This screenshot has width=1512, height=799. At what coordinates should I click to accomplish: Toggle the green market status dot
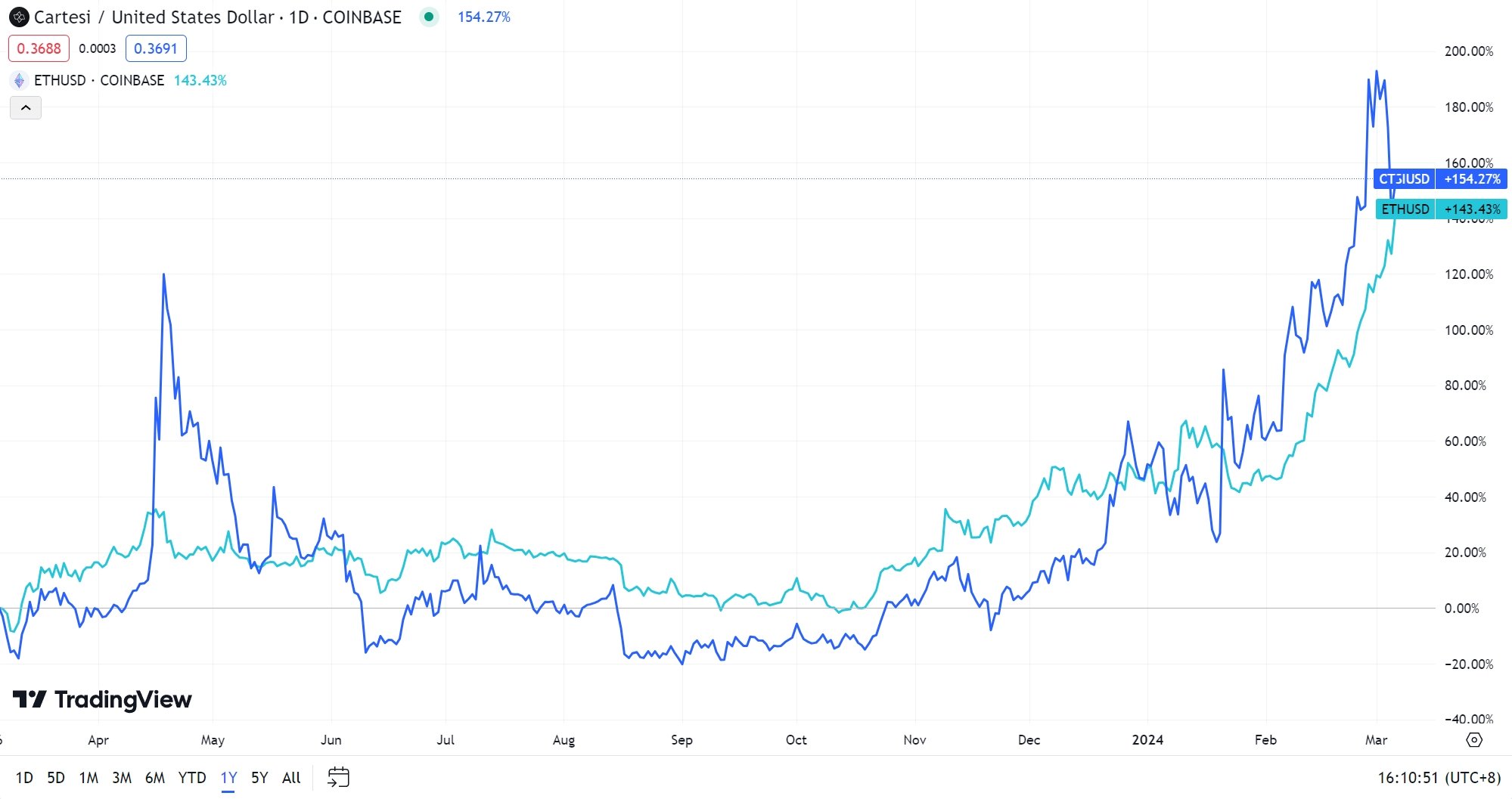click(430, 17)
